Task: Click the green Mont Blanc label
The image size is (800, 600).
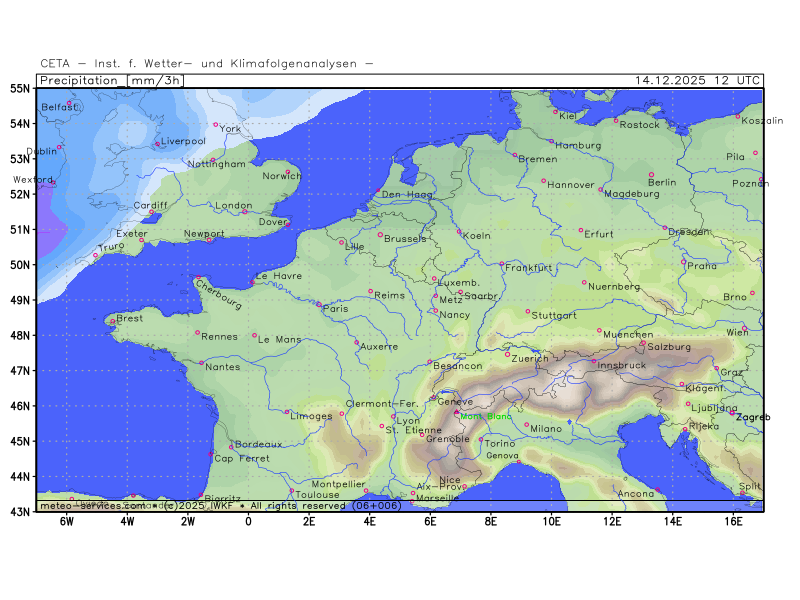Action: [486, 416]
